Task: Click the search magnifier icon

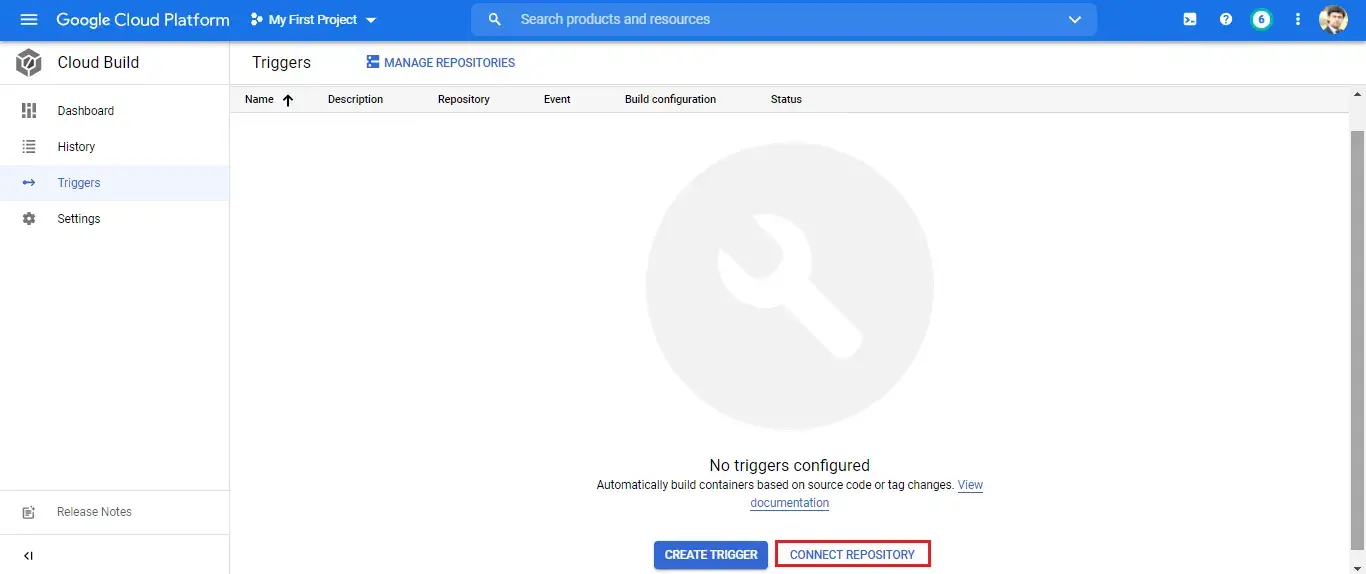Action: pos(495,20)
